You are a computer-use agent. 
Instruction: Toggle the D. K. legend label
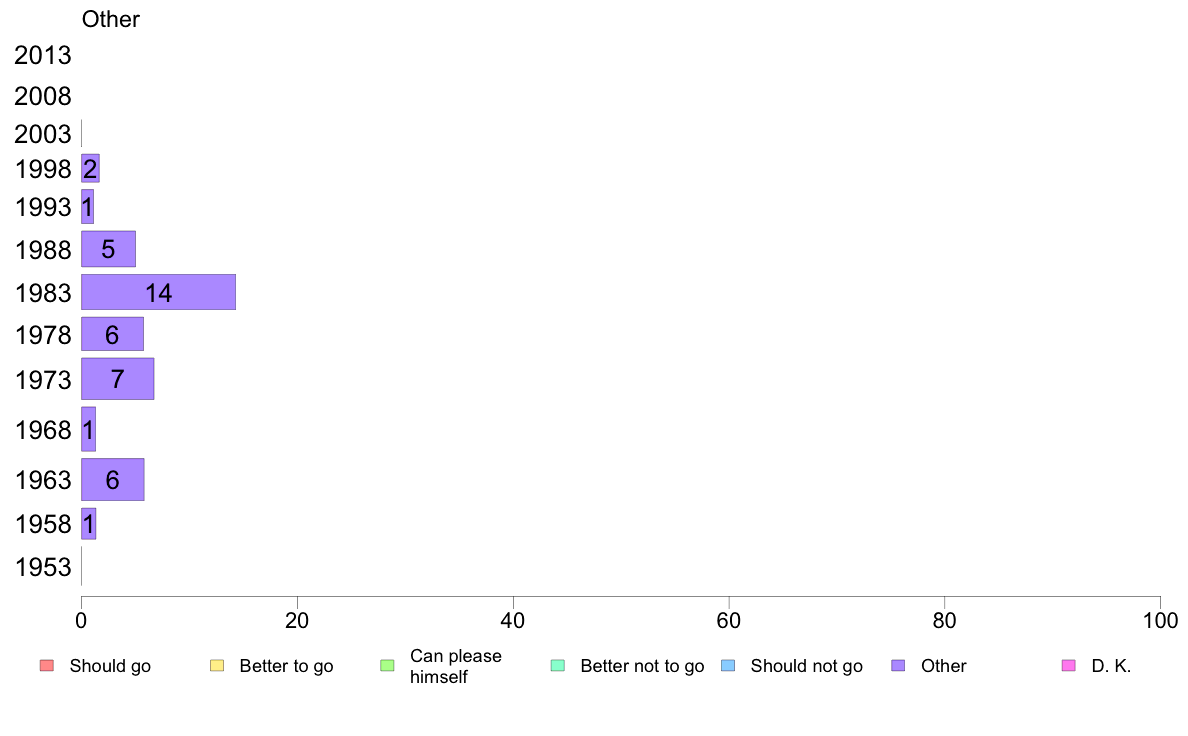(1111, 666)
